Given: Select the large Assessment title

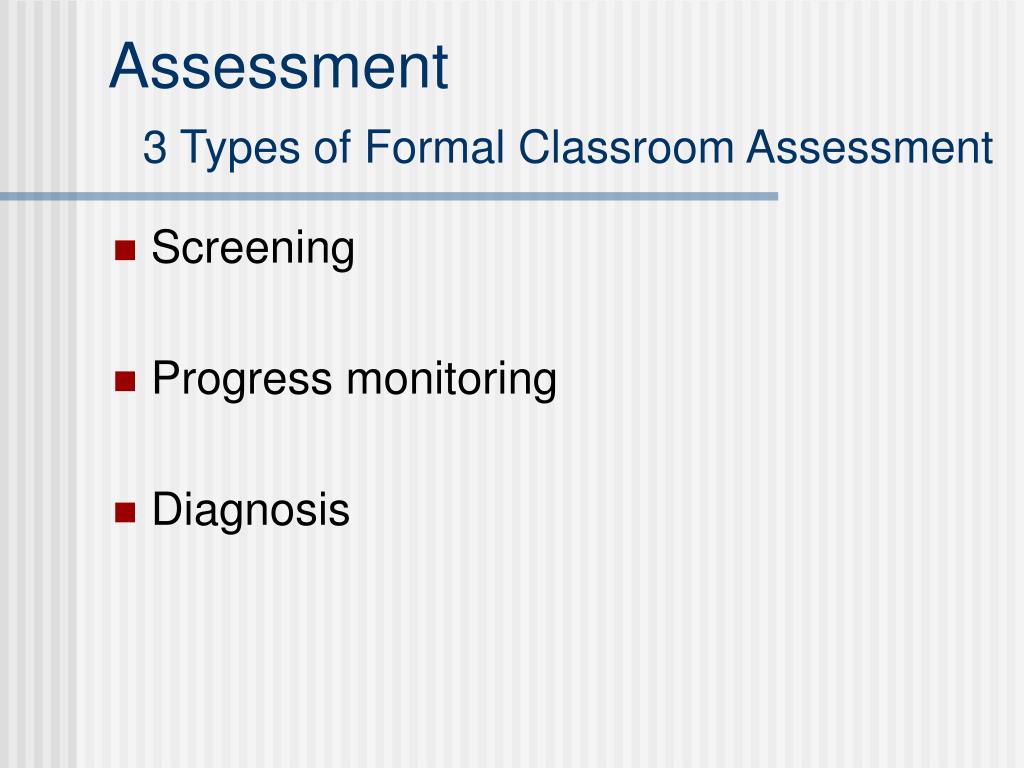Looking at the screenshot, I should coord(279,66).
